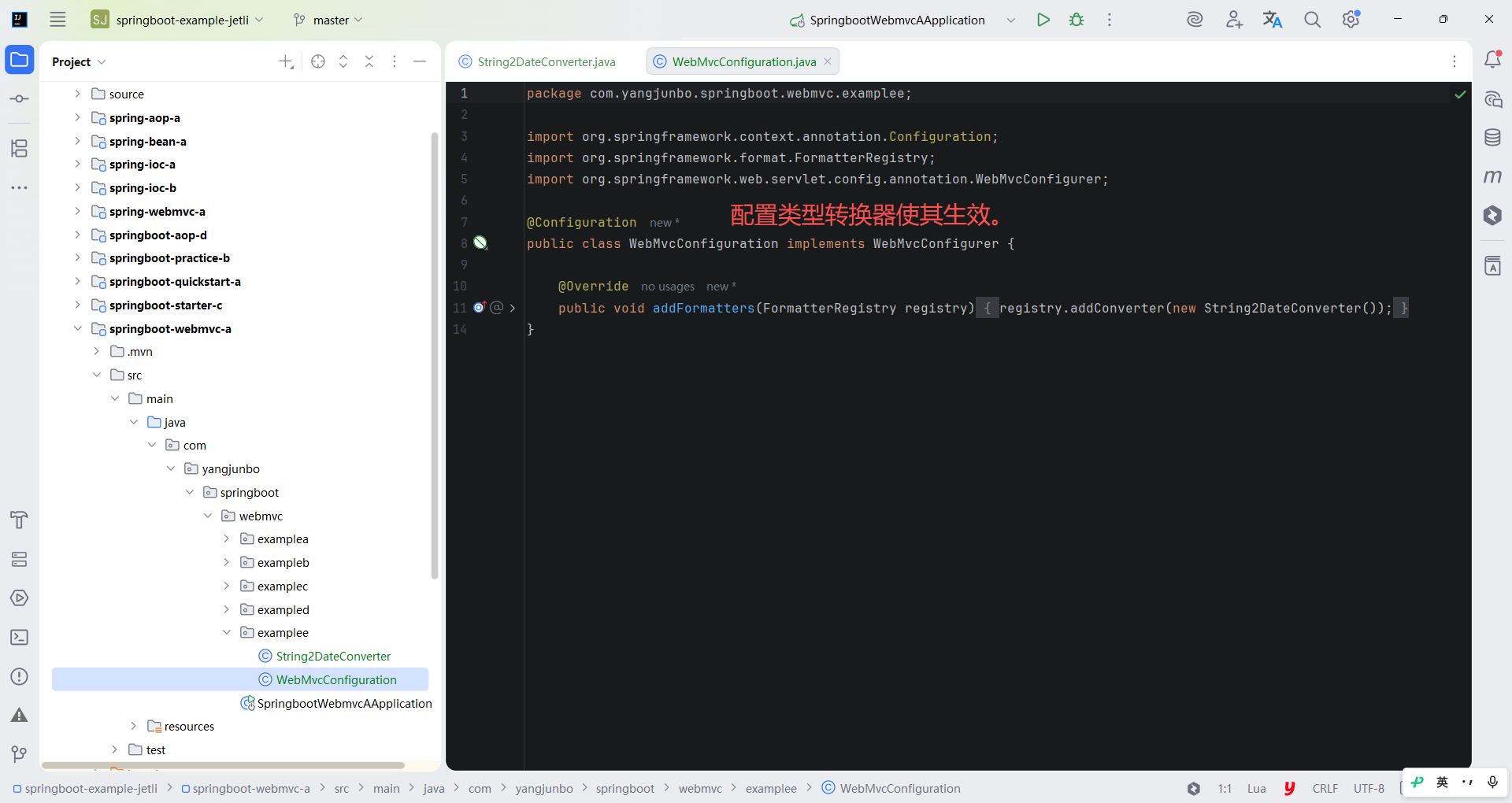Open more run actions menu
This screenshot has height=803, width=1512.
[1110, 20]
